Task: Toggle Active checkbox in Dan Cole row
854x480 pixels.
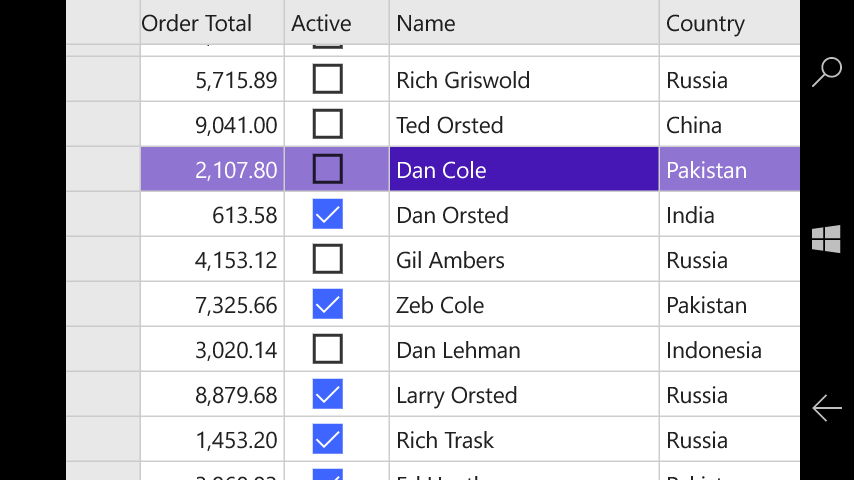Action: point(328,169)
